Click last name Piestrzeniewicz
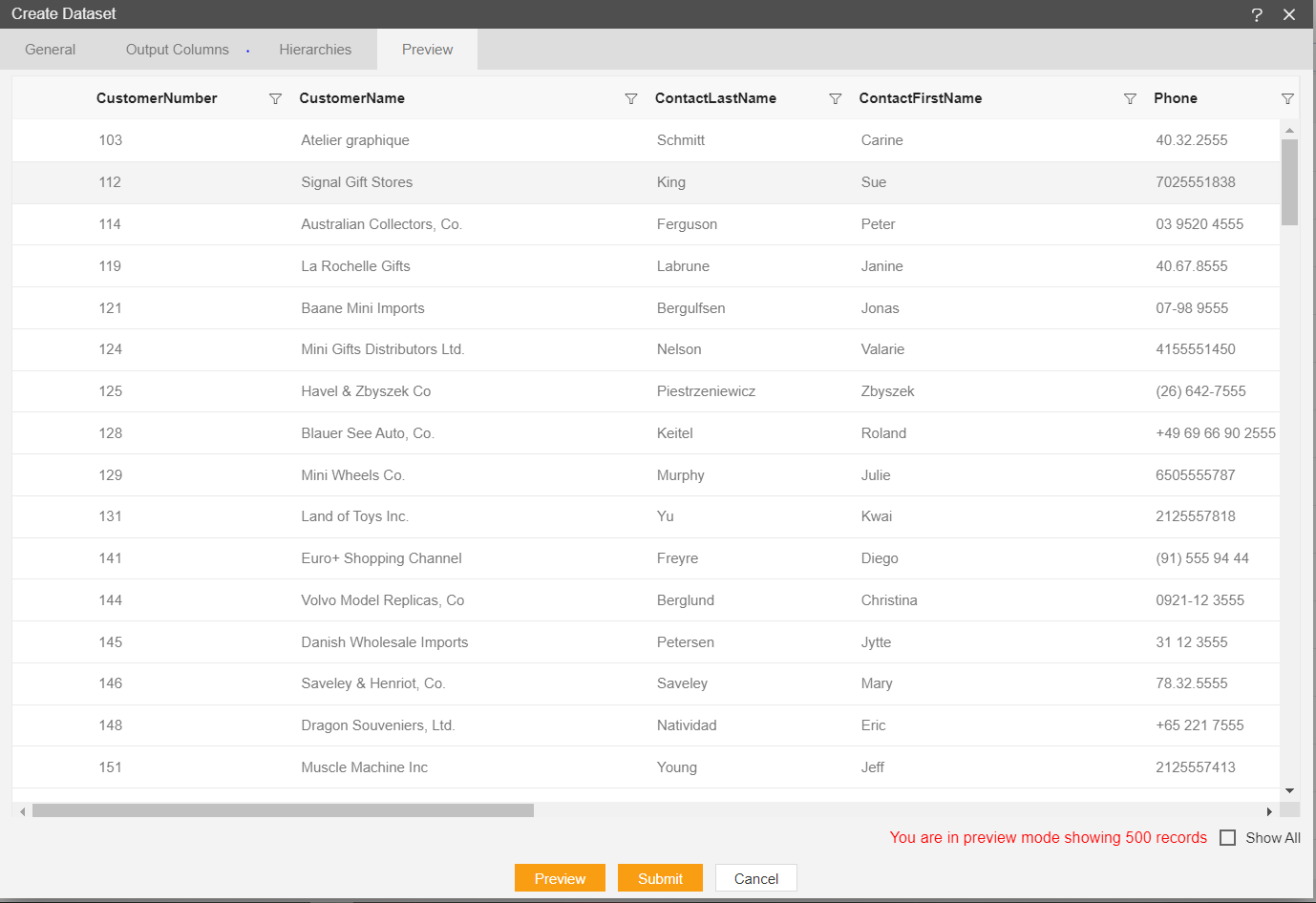Screen dimensions: 1316x903 click(706, 391)
